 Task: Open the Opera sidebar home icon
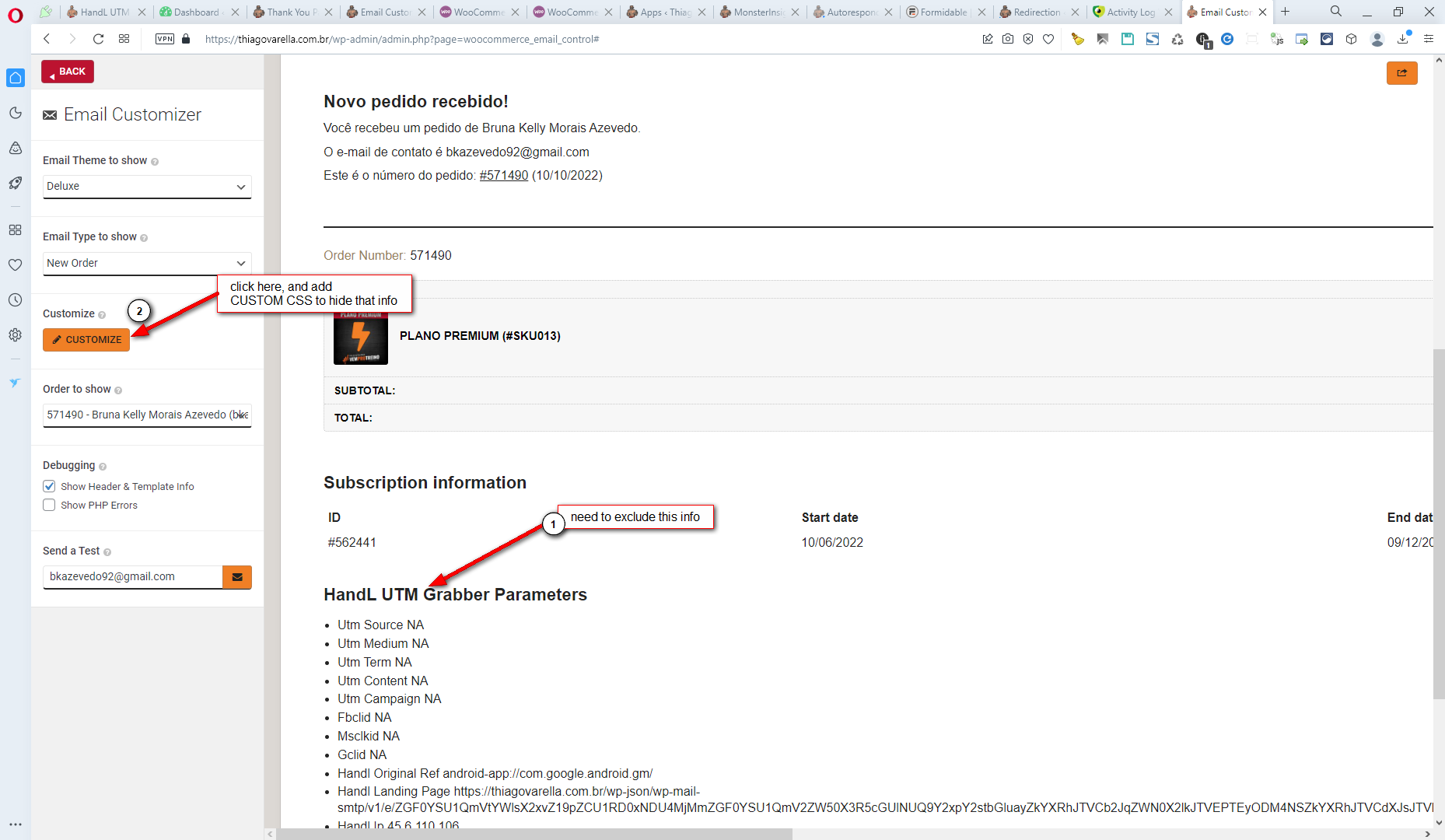pyautogui.click(x=16, y=78)
